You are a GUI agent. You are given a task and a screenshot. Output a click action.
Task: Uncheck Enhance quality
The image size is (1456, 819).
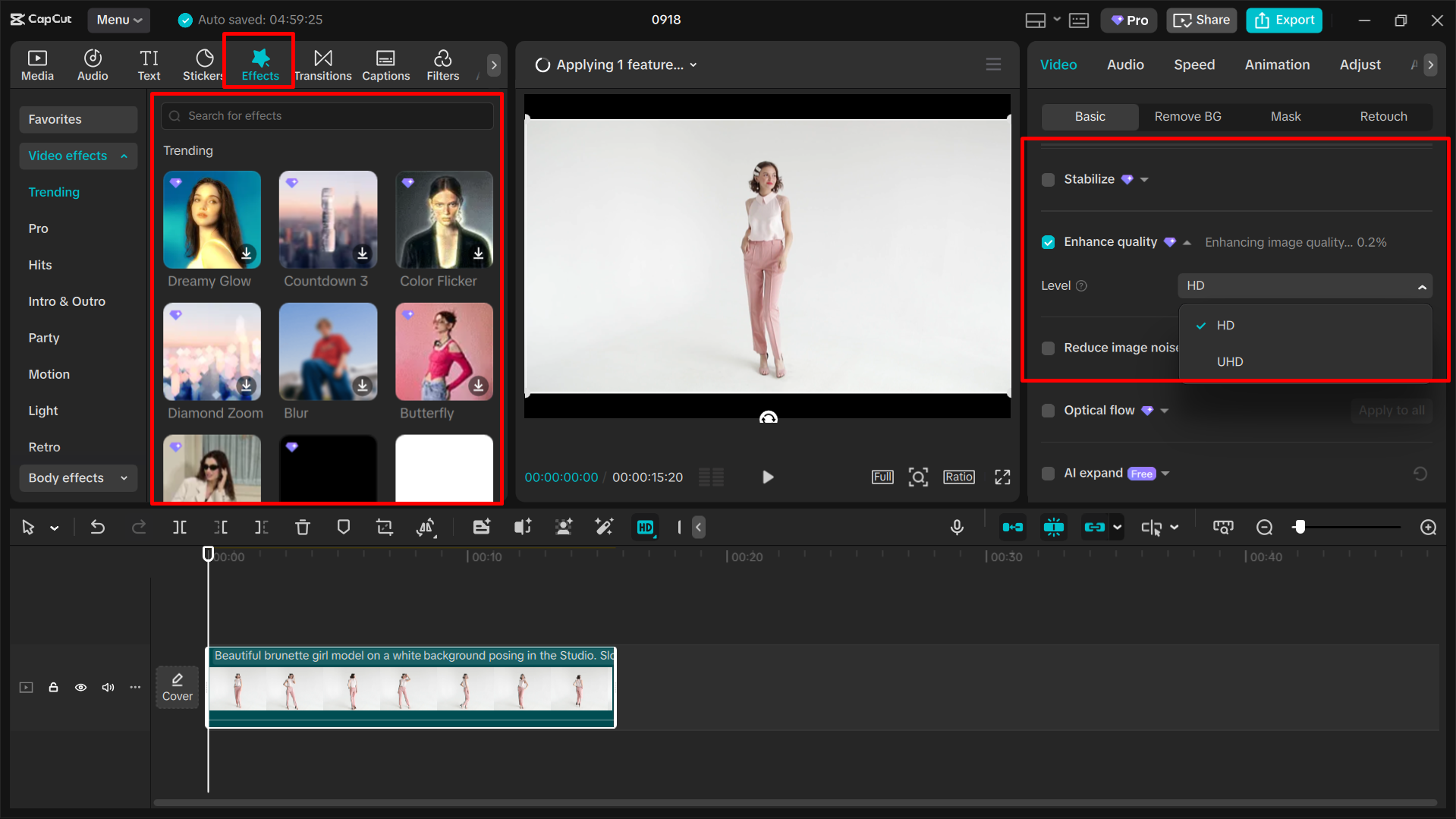click(x=1048, y=242)
